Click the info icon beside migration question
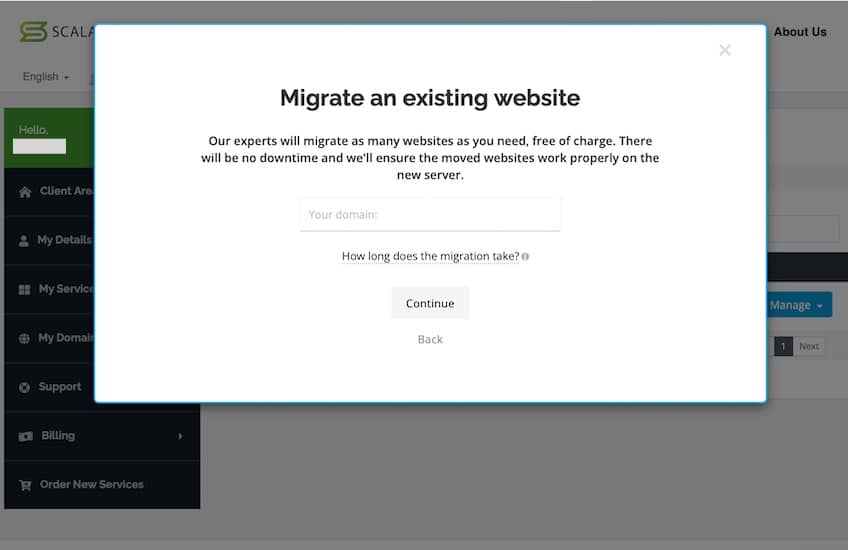The image size is (848, 550). click(525, 257)
